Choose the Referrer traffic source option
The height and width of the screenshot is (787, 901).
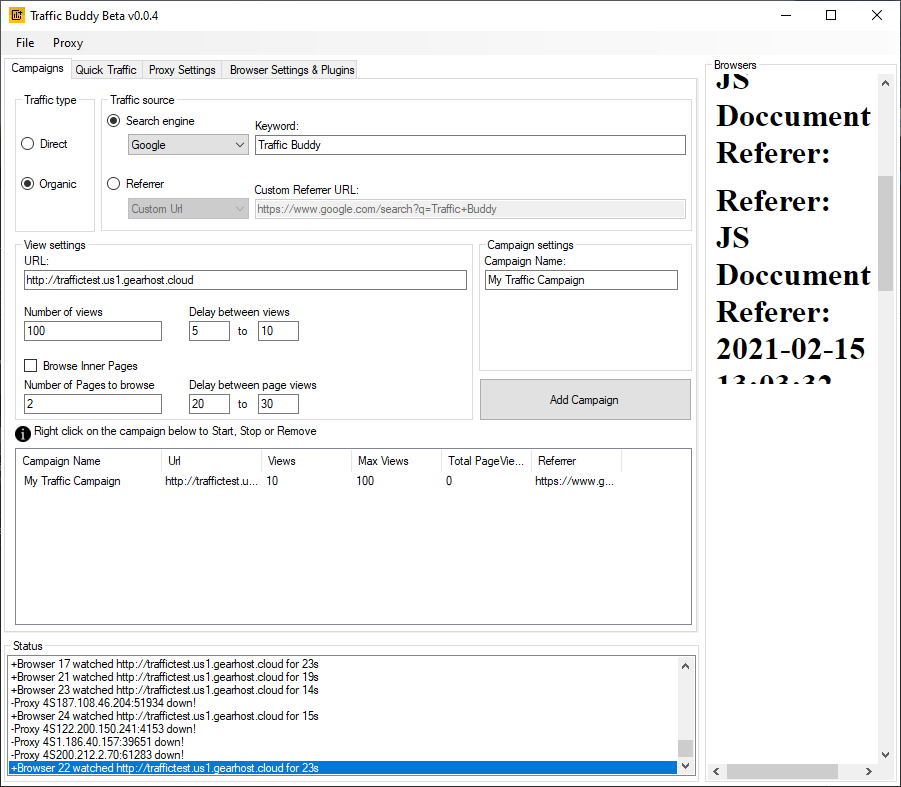coord(114,182)
